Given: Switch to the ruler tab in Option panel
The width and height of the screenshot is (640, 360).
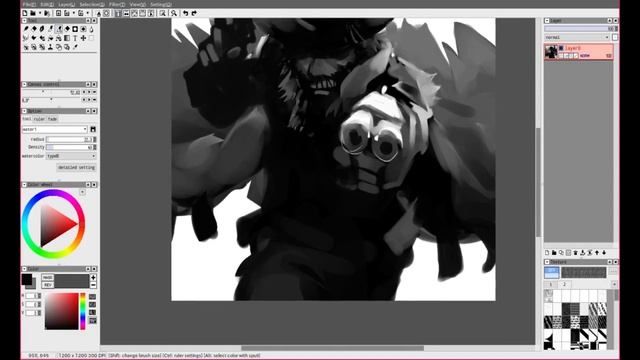Looking at the screenshot, I should point(39,119).
